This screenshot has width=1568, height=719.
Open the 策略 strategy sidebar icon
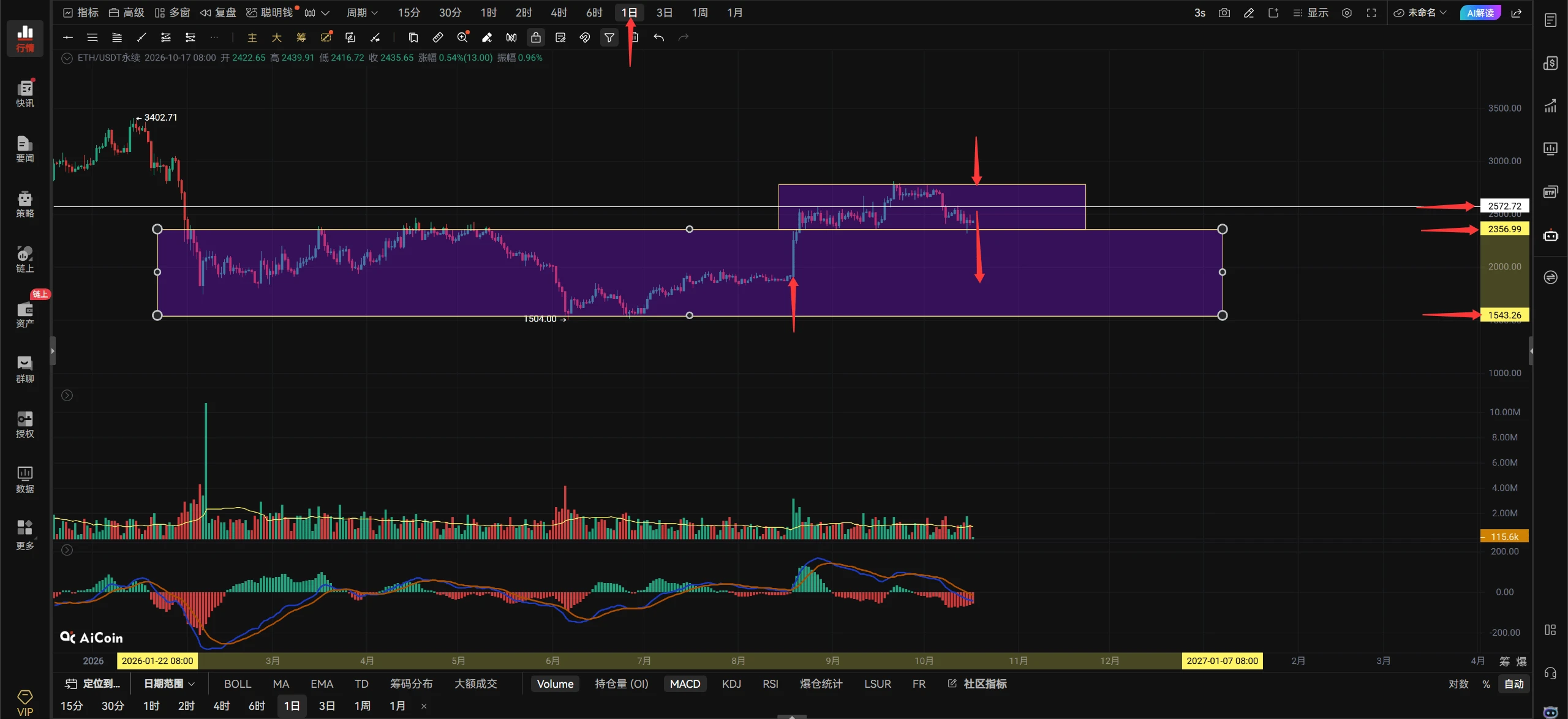coord(24,203)
